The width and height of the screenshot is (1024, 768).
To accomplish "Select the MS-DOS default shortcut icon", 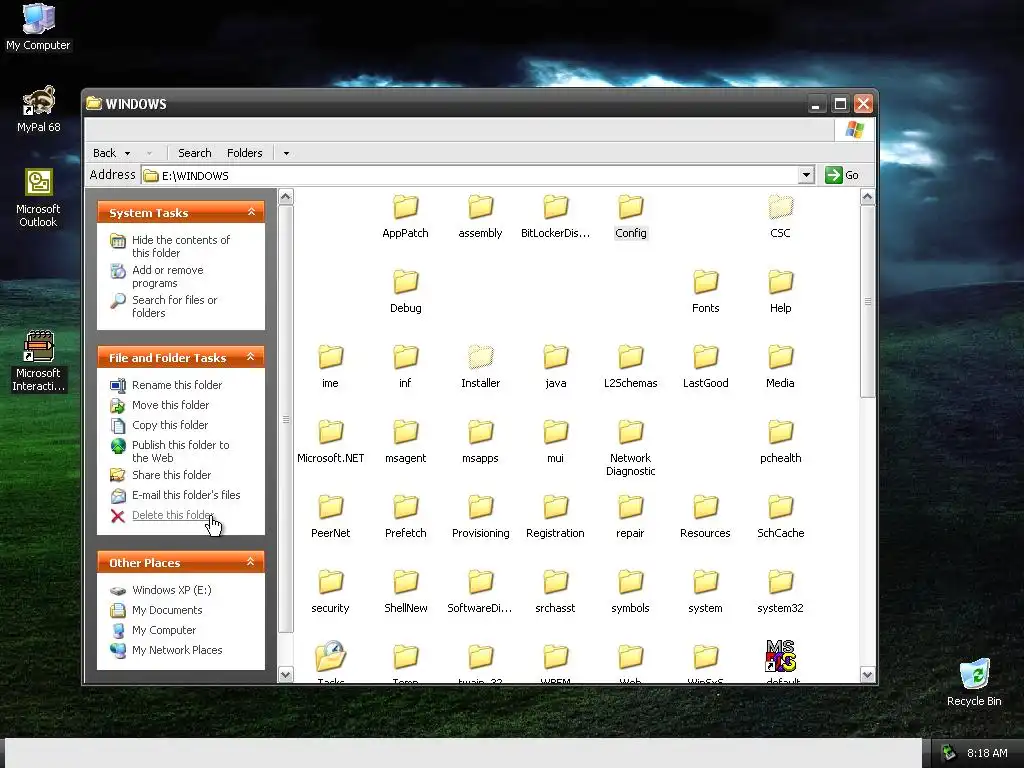I will [x=780, y=656].
